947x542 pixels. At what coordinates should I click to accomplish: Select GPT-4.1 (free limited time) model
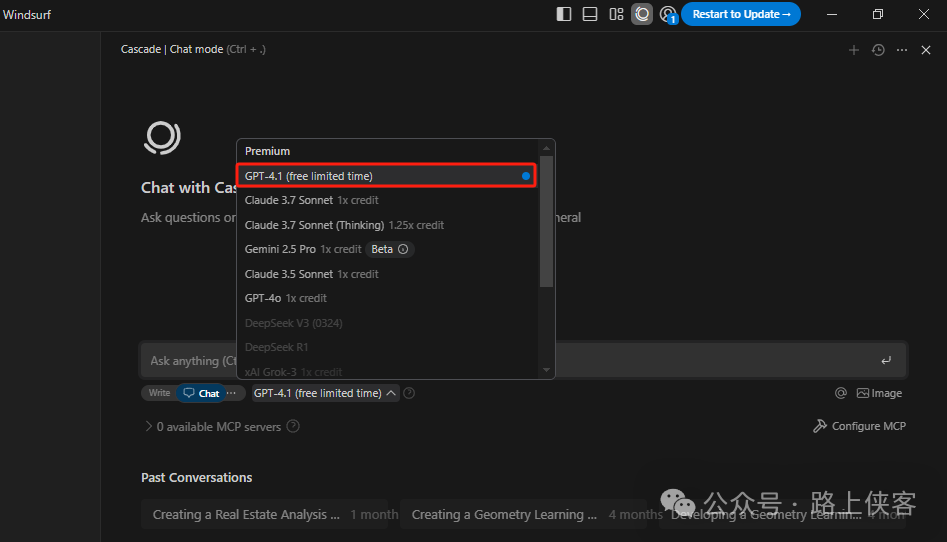(387, 176)
